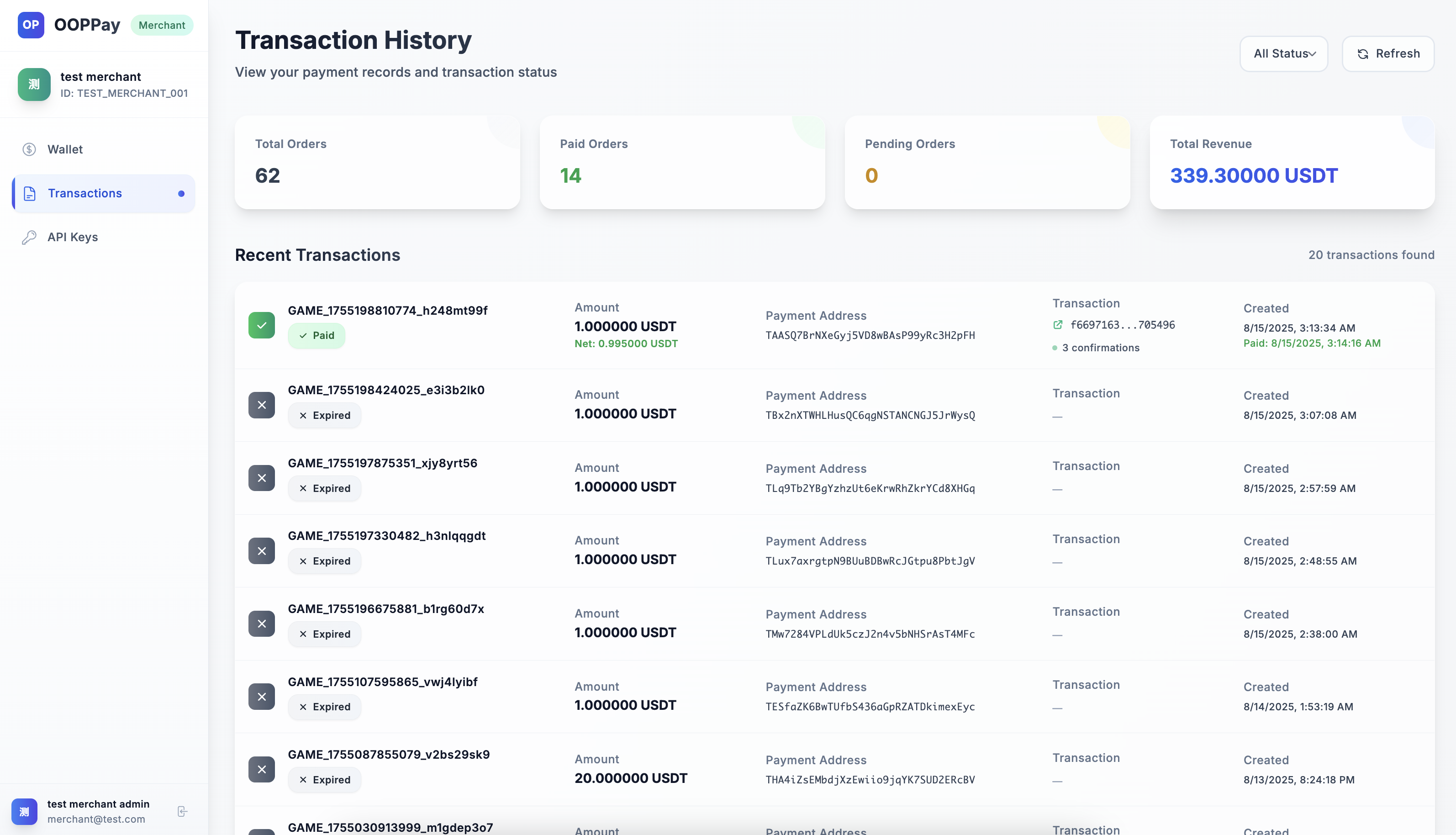Click address TLq9Tb2YBgYzhzUt6eKrwRhZkrYCd8XHGq
The width and height of the screenshot is (1456, 835).
click(x=870, y=488)
